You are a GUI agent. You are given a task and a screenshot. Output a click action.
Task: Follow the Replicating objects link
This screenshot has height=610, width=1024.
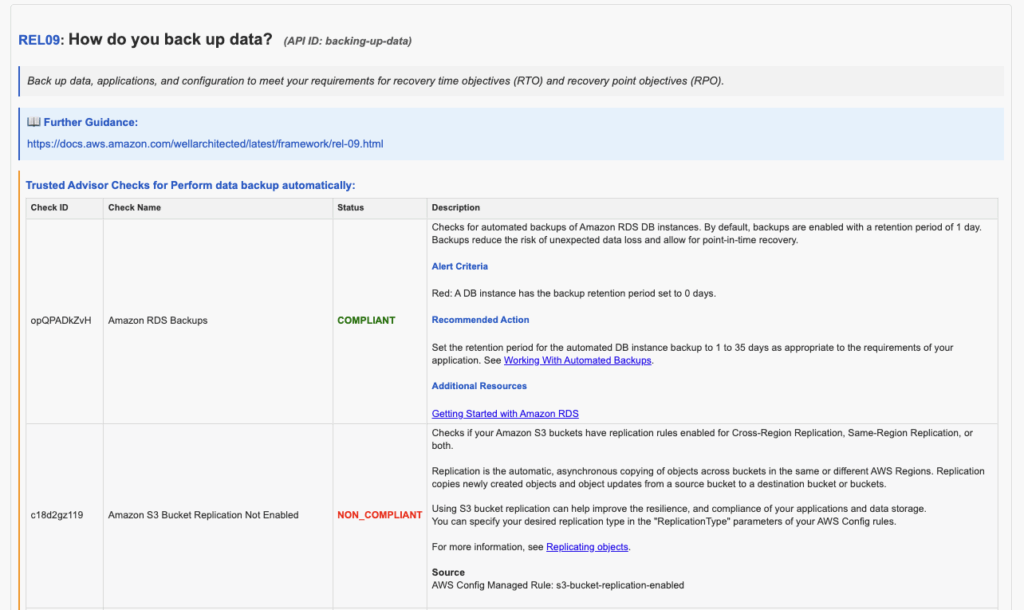[x=587, y=547]
